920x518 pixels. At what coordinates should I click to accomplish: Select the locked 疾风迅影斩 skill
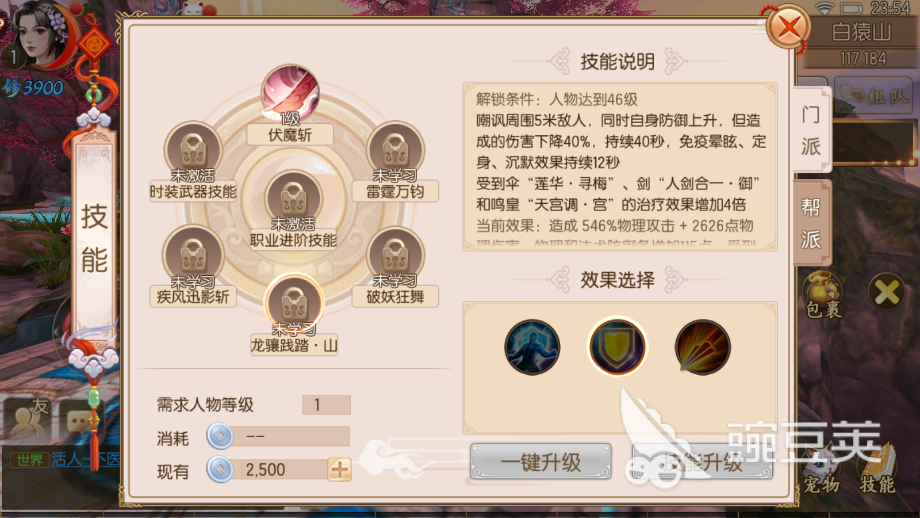pos(193,255)
